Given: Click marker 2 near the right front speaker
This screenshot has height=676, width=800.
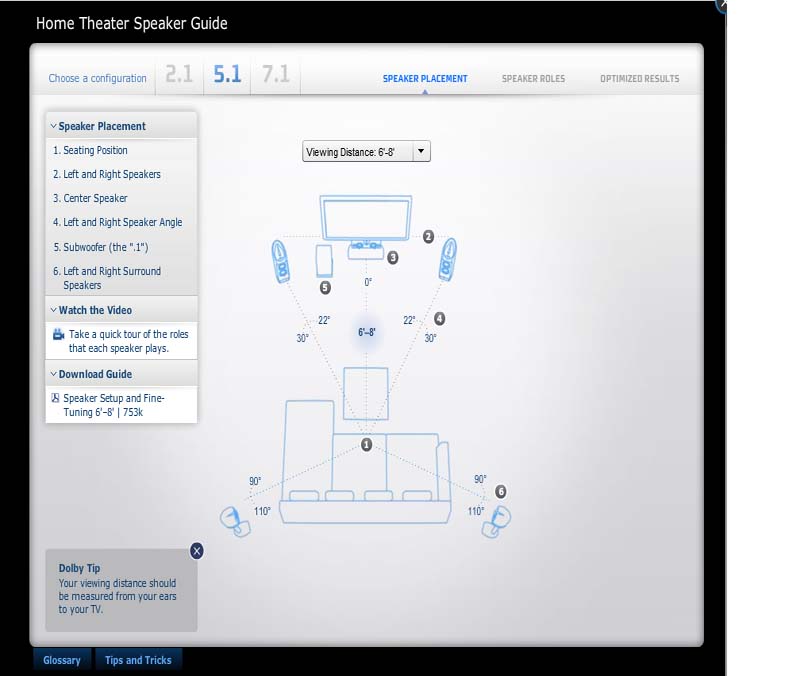Looking at the screenshot, I should point(428,237).
